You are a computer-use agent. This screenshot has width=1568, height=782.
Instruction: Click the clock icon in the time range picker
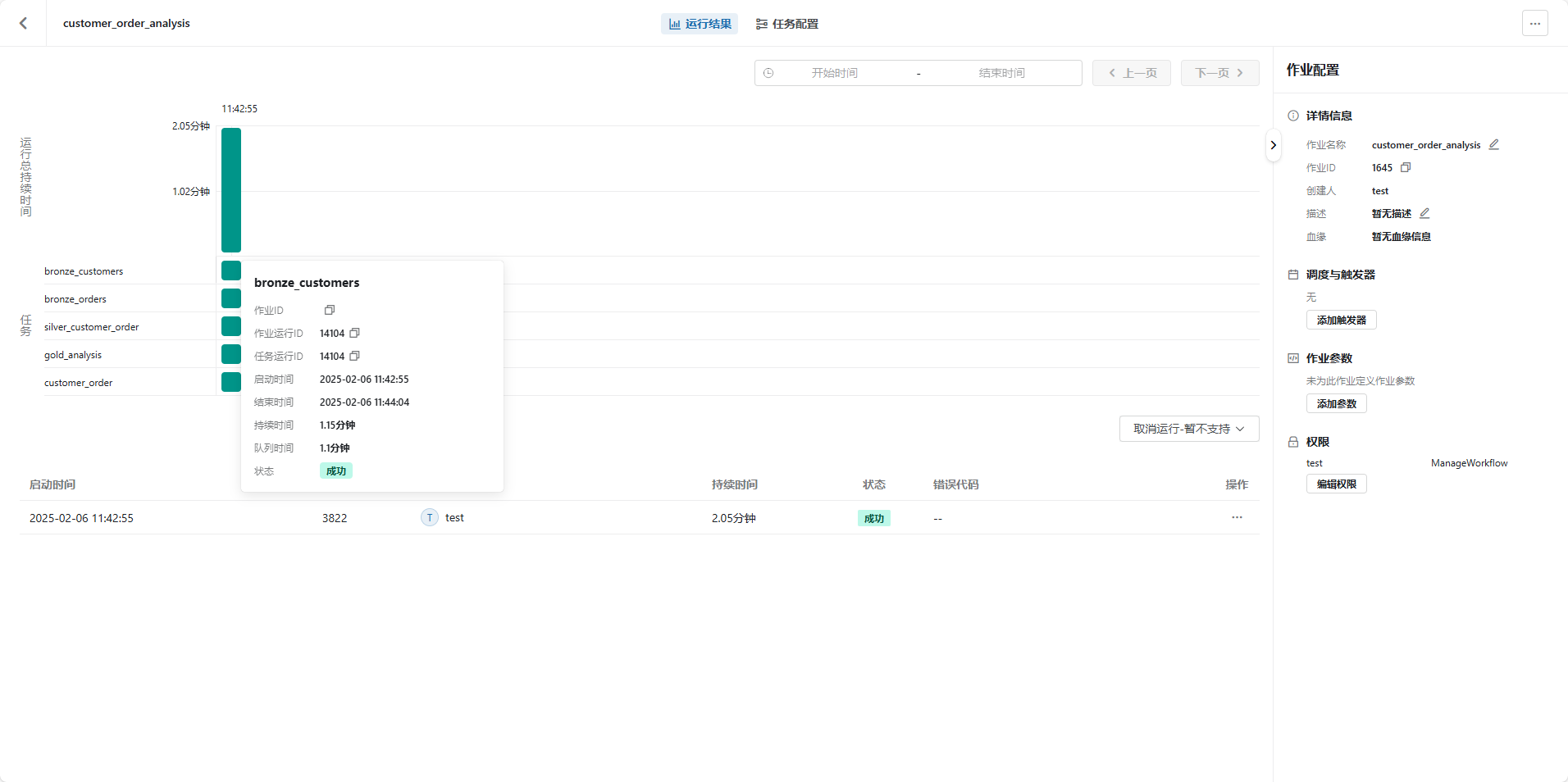(768, 73)
